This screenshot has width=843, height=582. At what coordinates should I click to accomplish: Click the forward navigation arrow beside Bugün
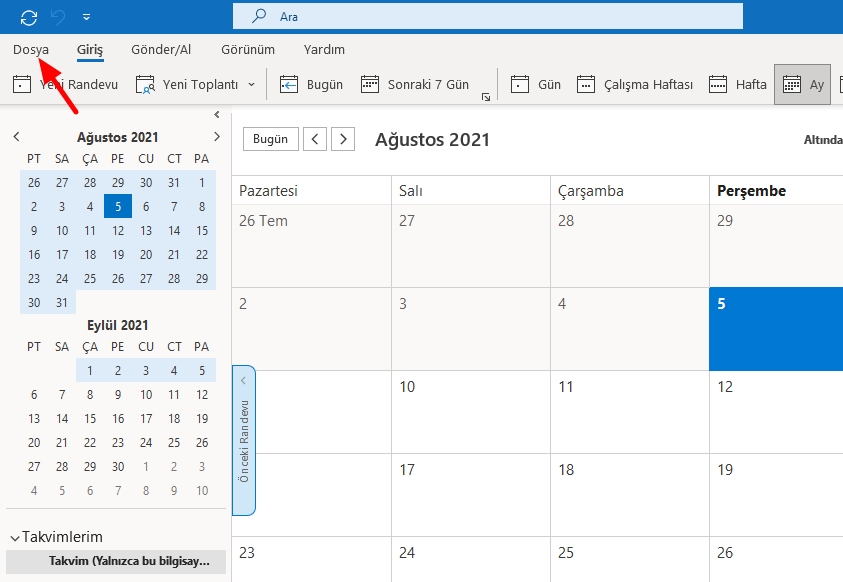click(x=342, y=139)
